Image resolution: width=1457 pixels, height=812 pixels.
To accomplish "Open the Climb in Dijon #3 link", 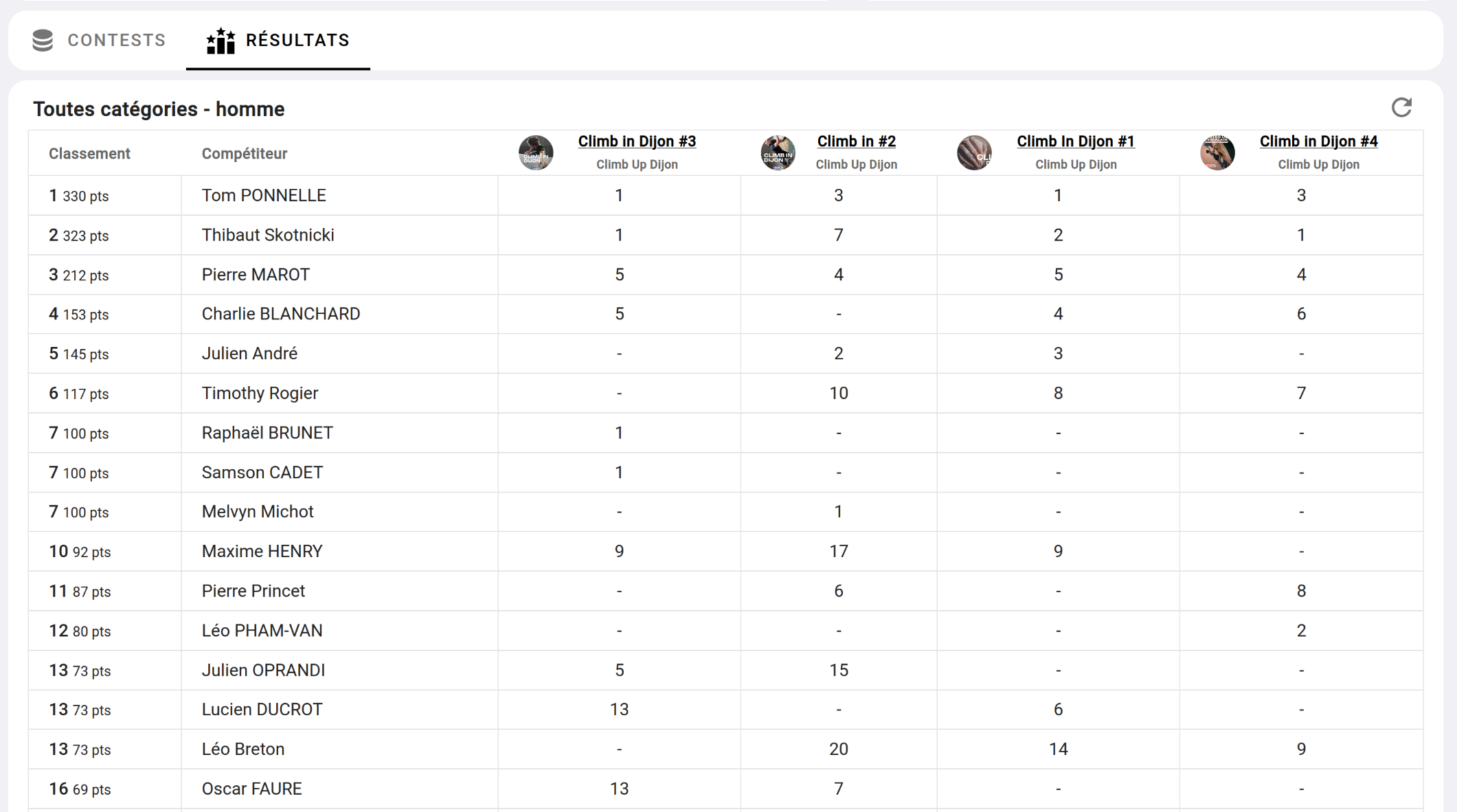I will click(636, 142).
